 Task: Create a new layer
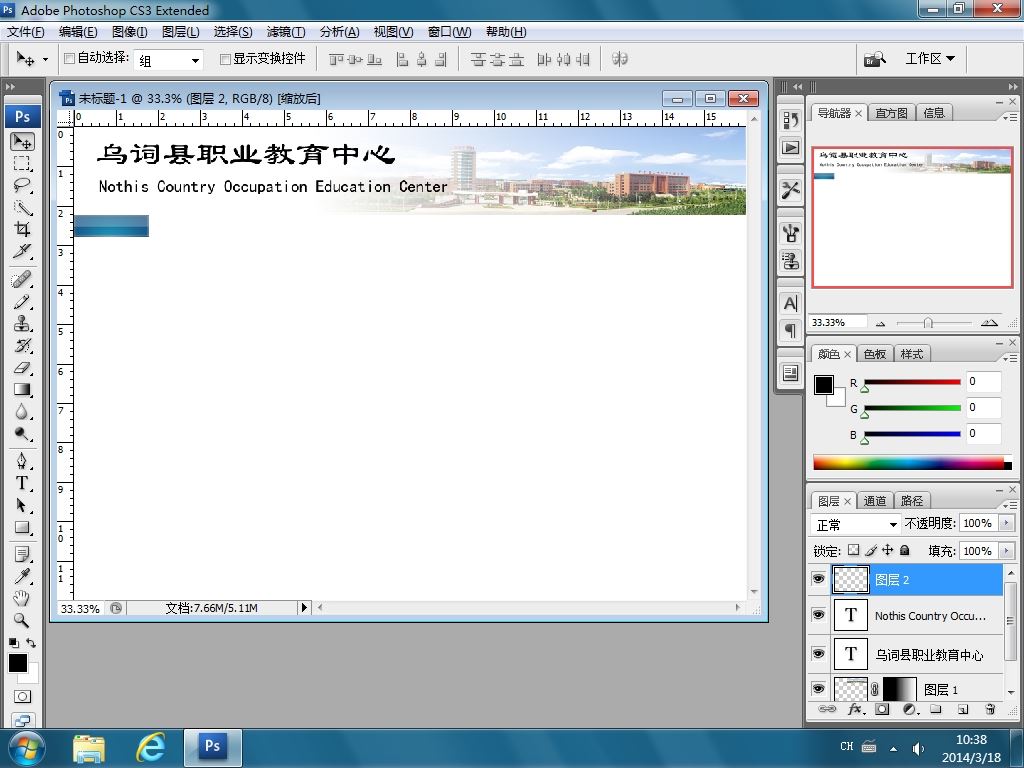point(963,709)
